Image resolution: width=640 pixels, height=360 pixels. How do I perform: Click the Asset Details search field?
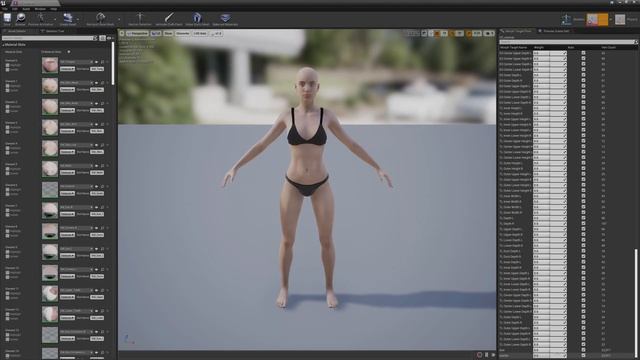[x=49, y=38]
